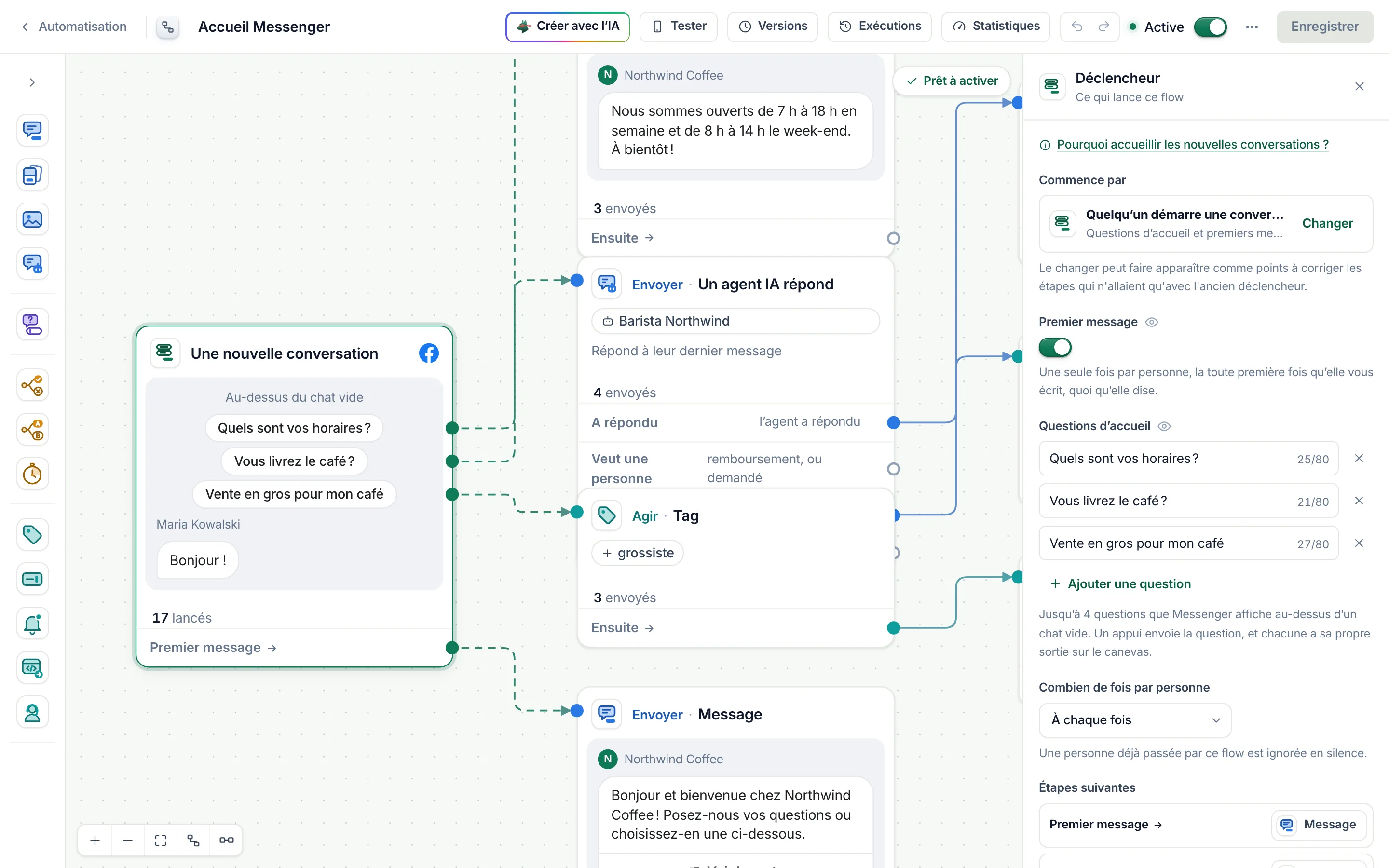Toggle the Active flow switch off
Image resolution: width=1389 pixels, height=868 pixels.
pyautogui.click(x=1210, y=27)
